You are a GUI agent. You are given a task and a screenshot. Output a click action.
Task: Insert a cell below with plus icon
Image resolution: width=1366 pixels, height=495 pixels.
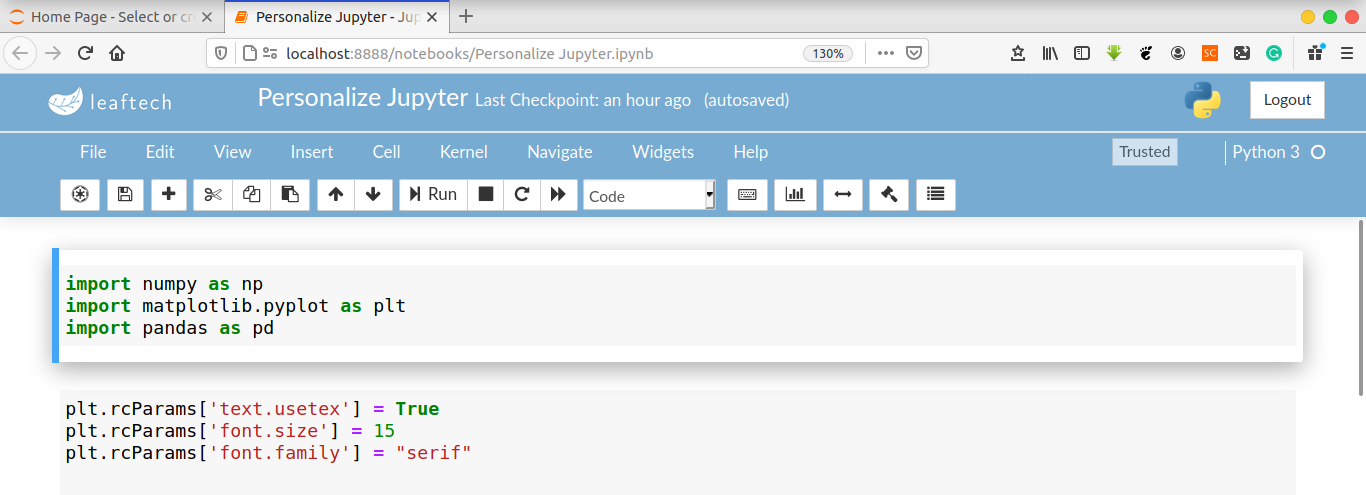coord(169,195)
